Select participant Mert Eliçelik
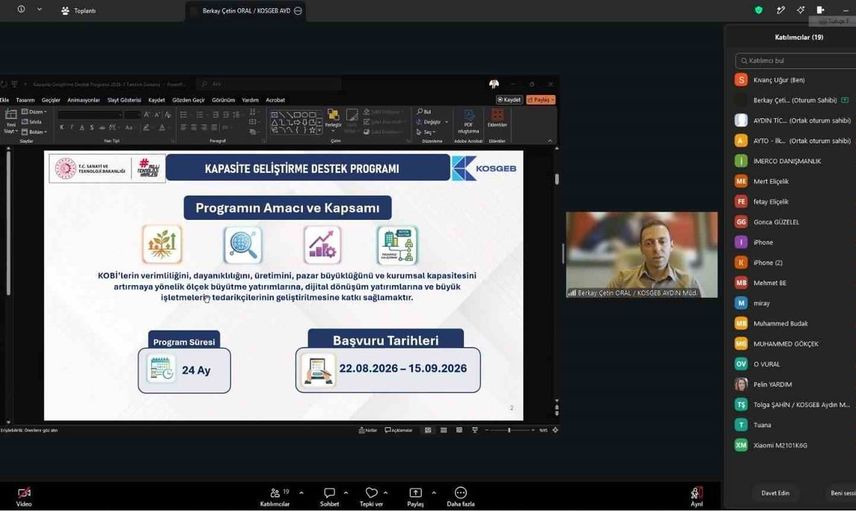The height and width of the screenshot is (511, 856). point(795,181)
